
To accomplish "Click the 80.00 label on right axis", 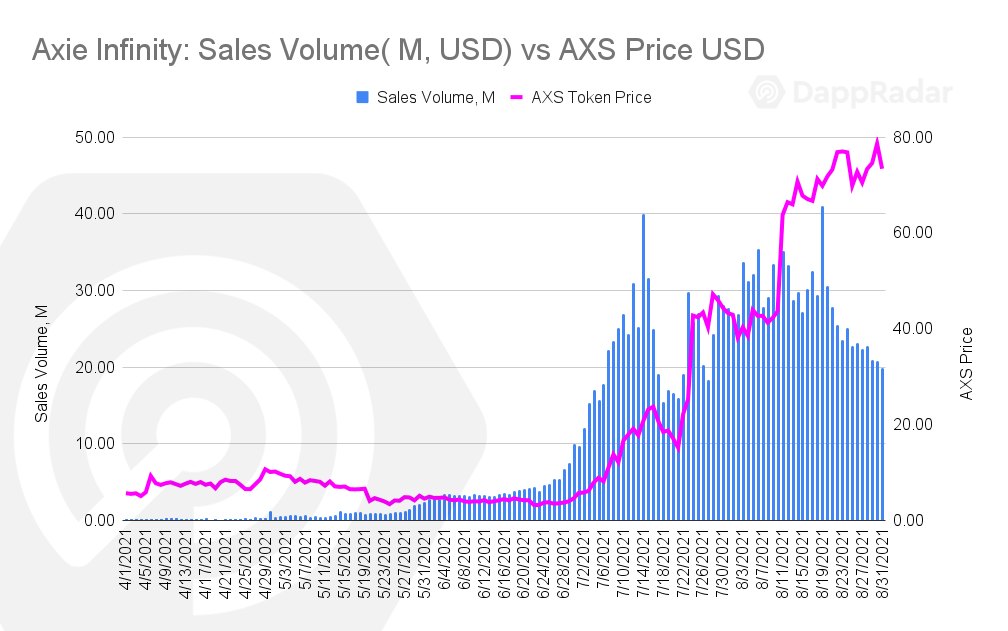I will (913, 138).
